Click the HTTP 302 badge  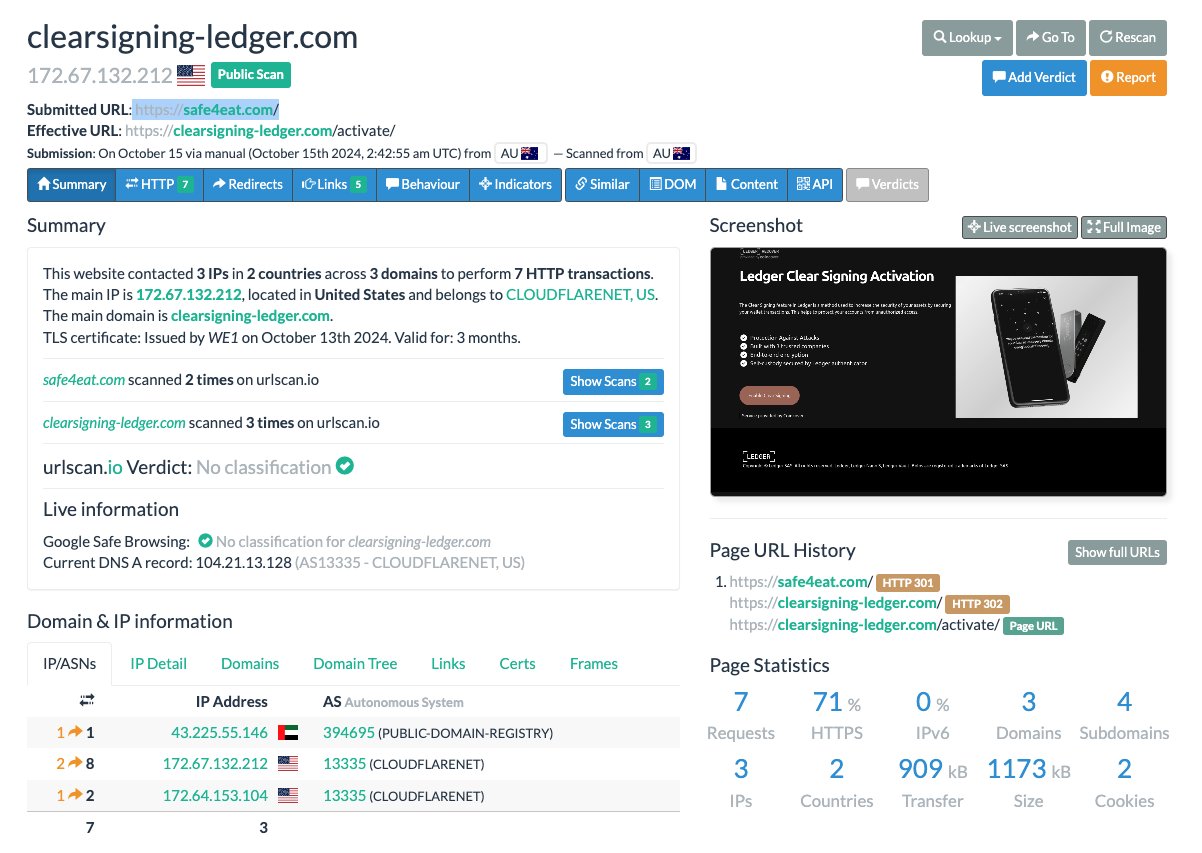coord(977,604)
